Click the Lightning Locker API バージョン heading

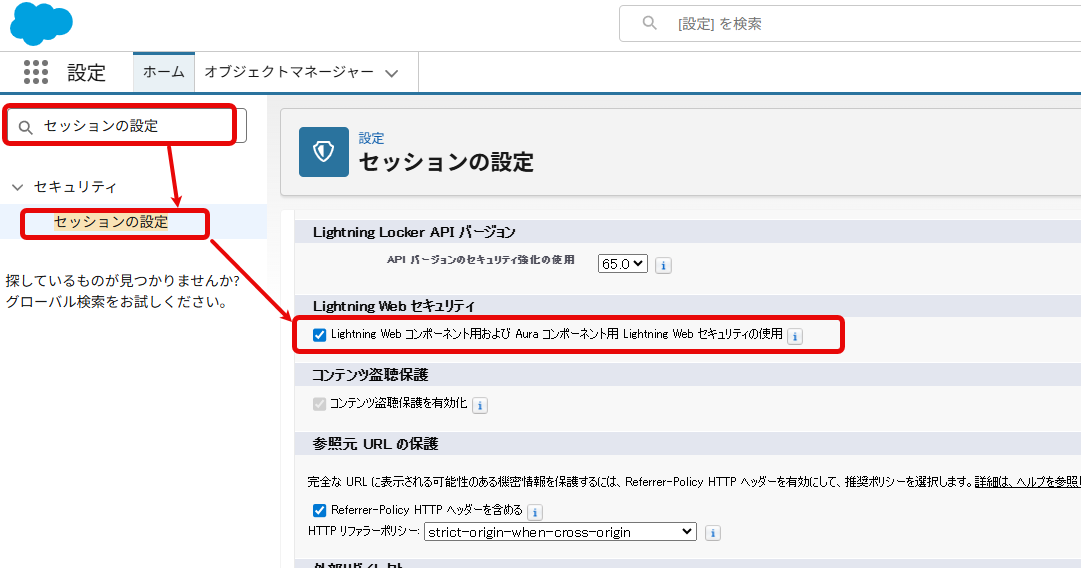click(414, 232)
